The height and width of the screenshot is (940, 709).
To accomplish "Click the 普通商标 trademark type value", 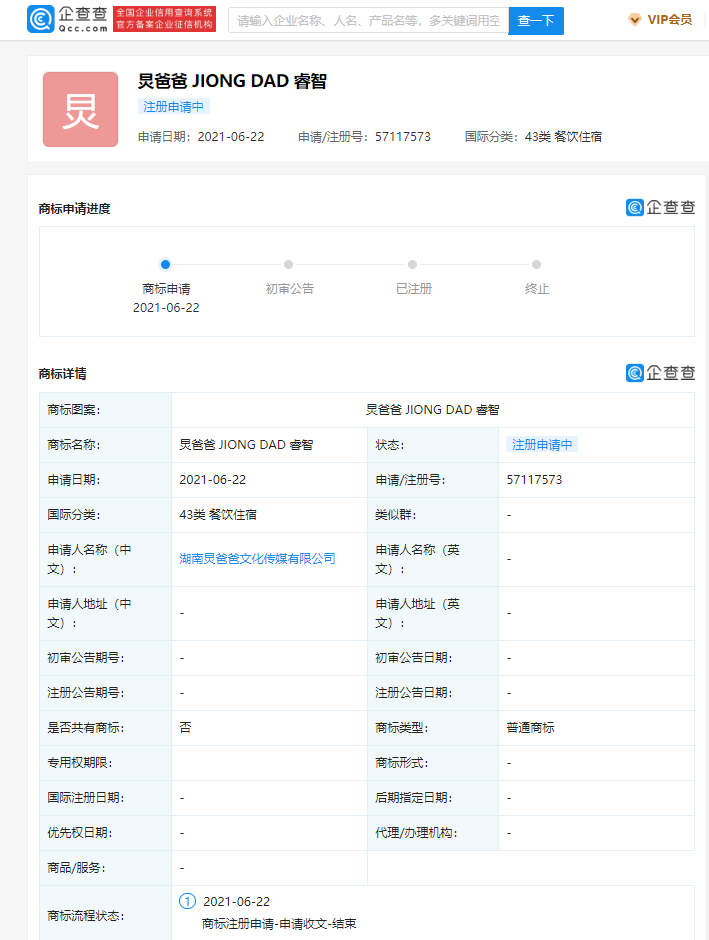I will [530, 728].
